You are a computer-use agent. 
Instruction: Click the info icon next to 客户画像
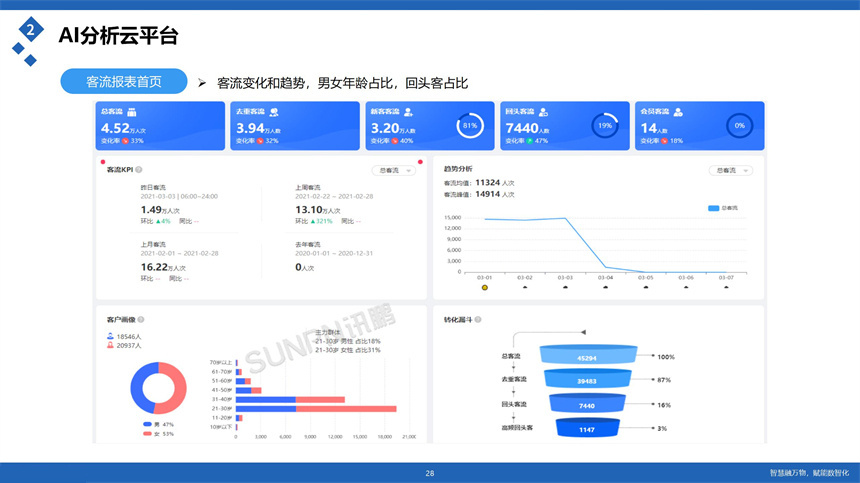(141, 320)
